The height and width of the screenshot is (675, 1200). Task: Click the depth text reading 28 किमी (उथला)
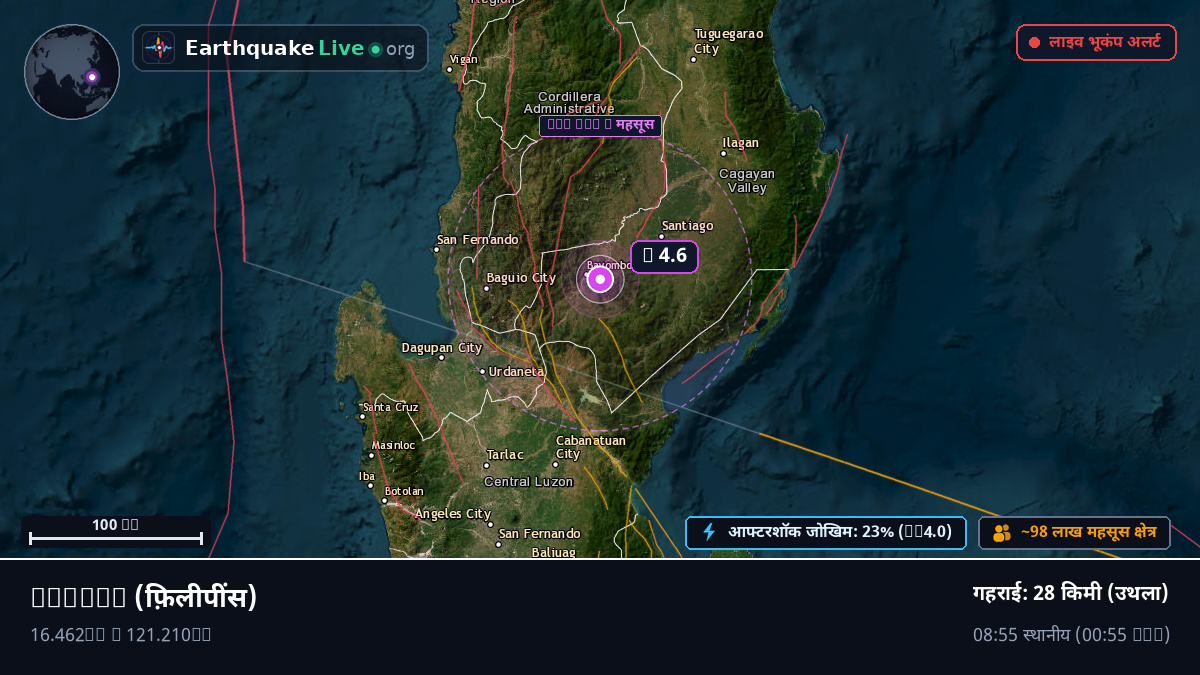point(1071,593)
